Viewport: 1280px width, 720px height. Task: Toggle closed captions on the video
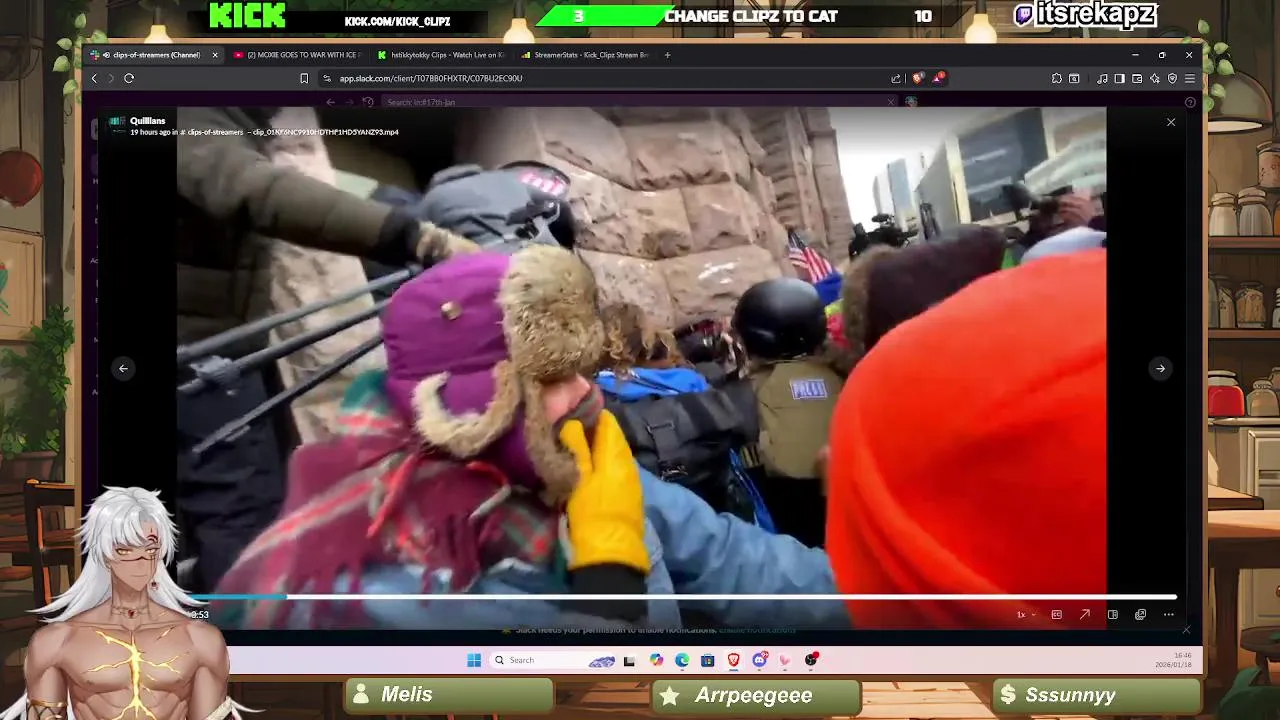point(1056,615)
